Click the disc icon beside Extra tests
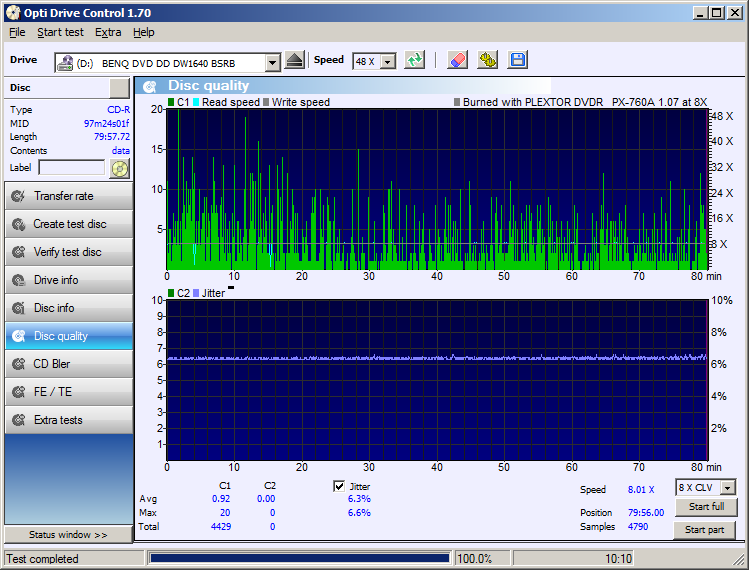The height and width of the screenshot is (570, 749). pyautogui.click(x=18, y=420)
